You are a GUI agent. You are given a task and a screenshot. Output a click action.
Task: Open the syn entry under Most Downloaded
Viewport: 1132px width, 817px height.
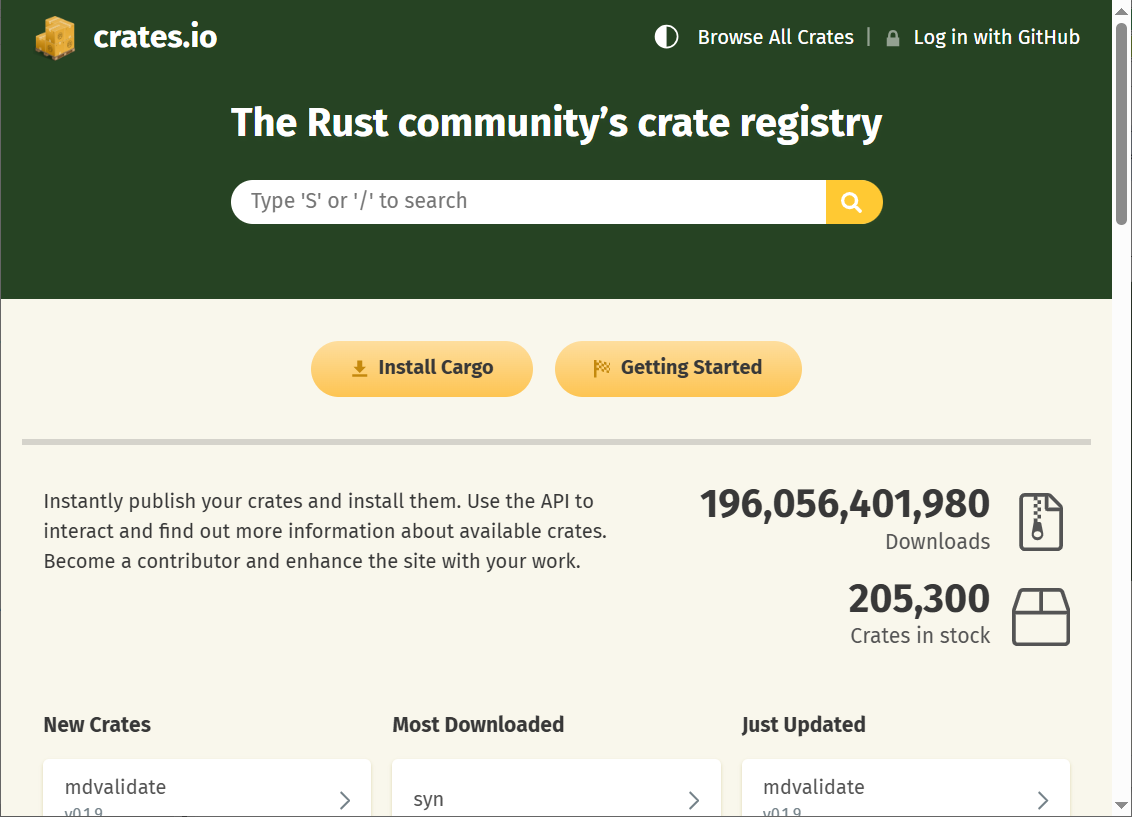click(x=430, y=799)
